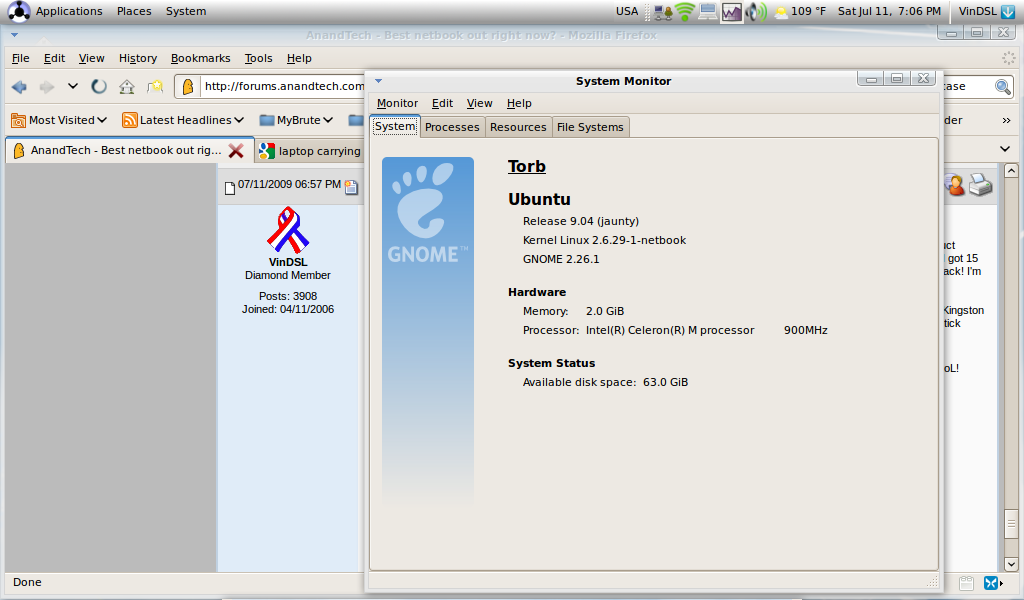This screenshot has height=600, width=1024.
Task: Click the Firefox URL address field
Action: pyautogui.click(x=282, y=87)
